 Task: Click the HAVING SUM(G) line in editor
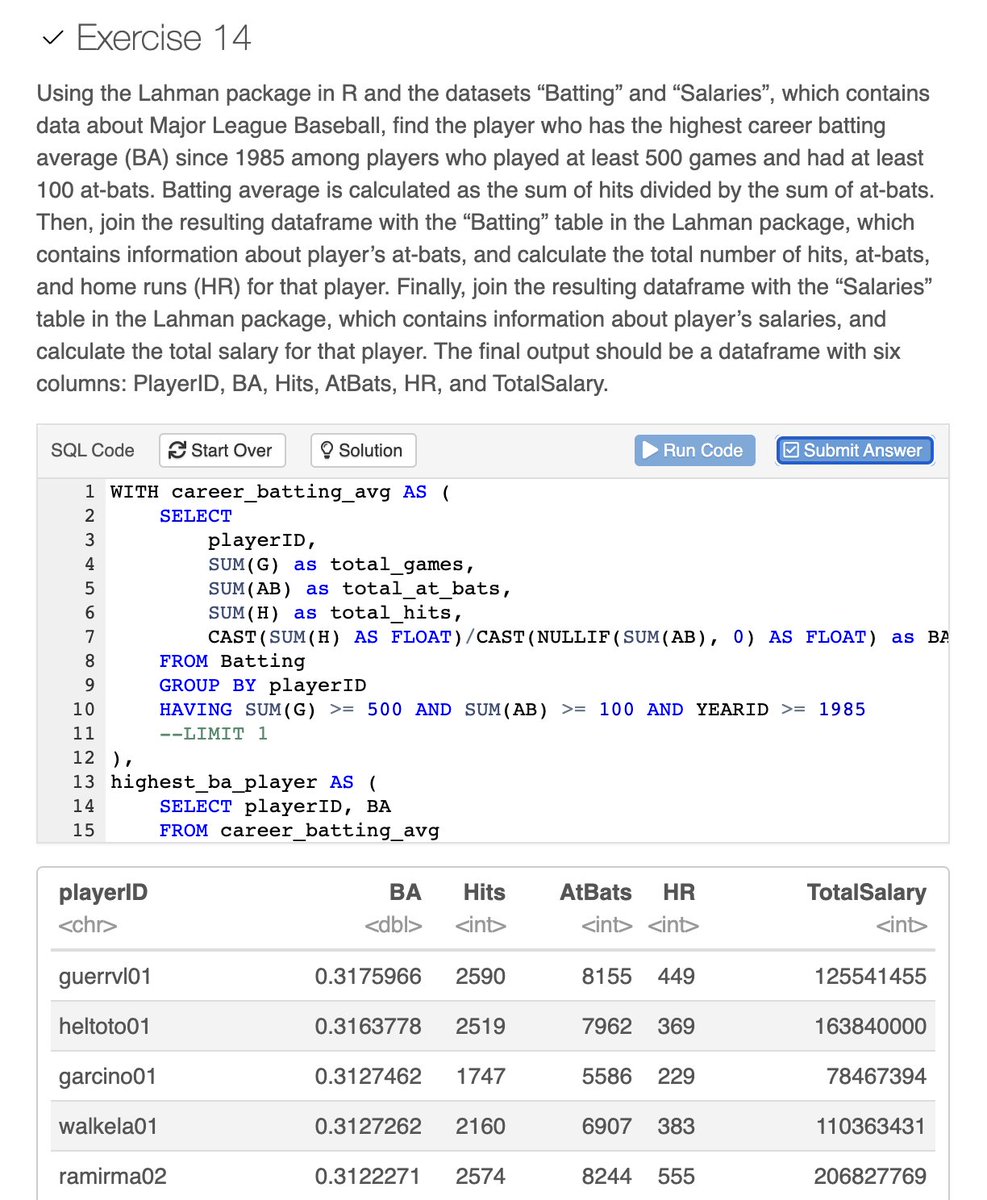(512, 709)
